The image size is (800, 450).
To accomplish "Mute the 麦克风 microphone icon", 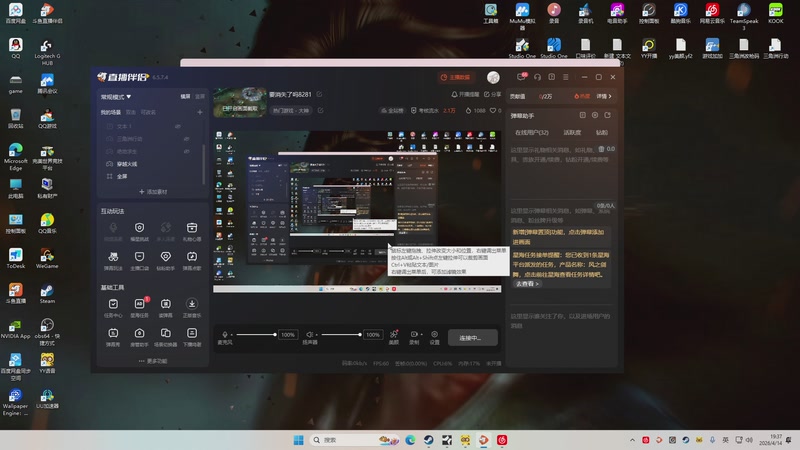I will (x=224, y=335).
